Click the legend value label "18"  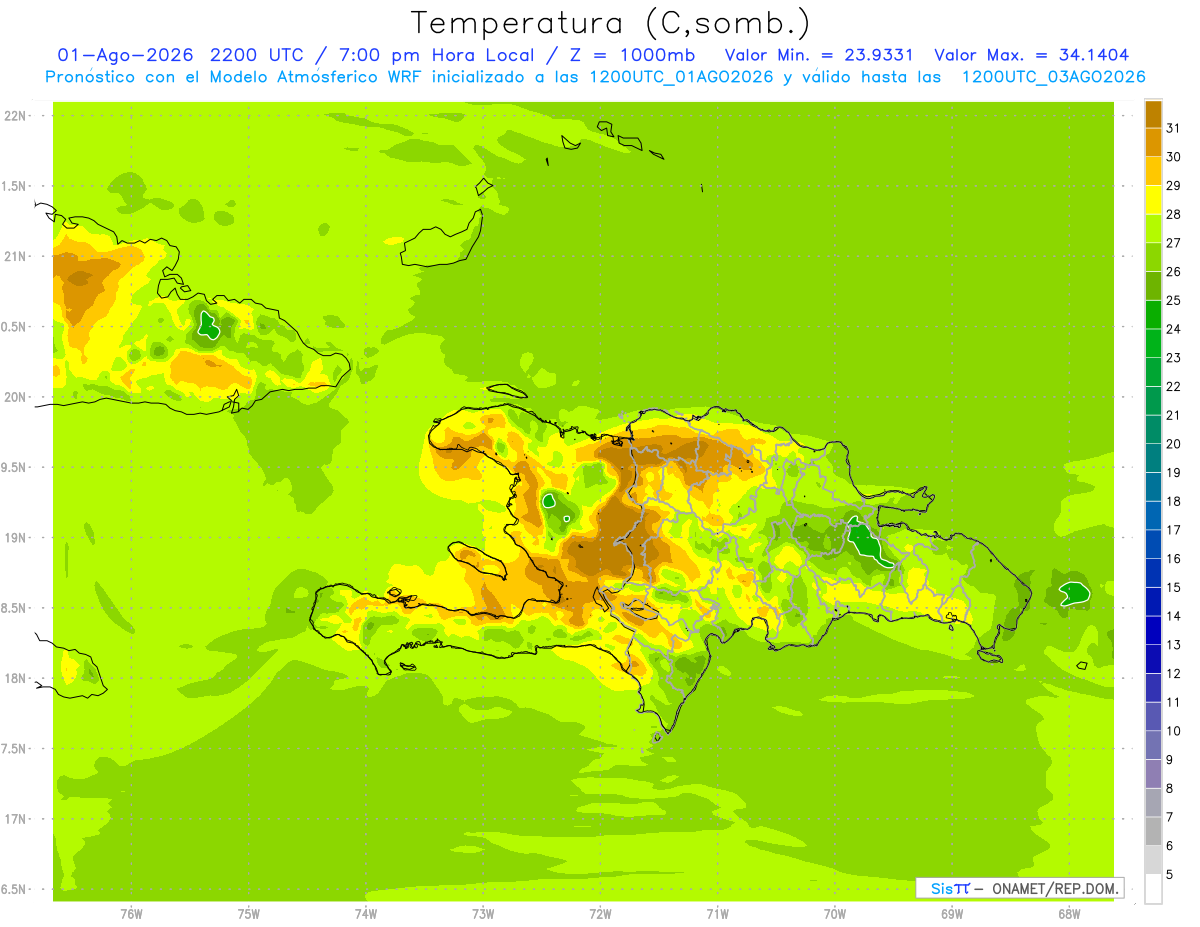[1173, 501]
